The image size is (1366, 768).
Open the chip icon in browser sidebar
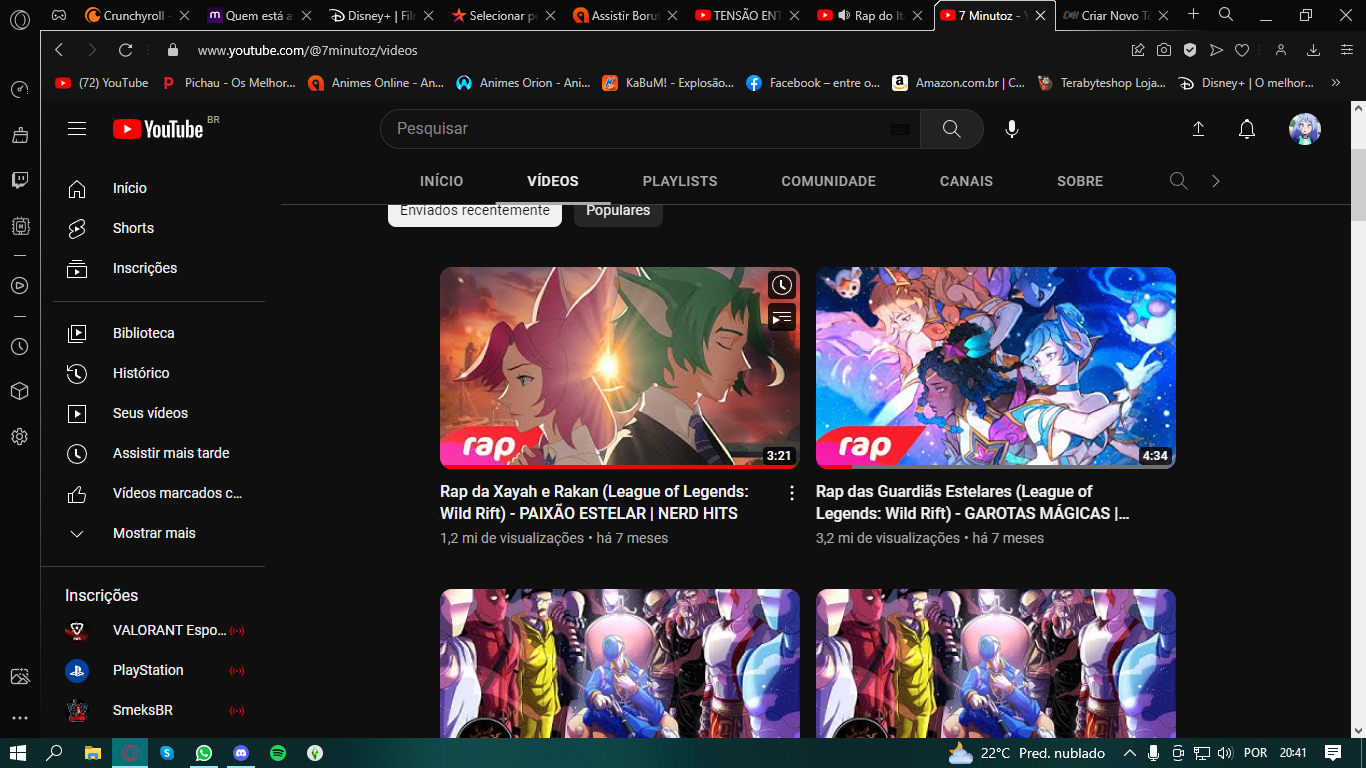pyautogui.click(x=19, y=227)
